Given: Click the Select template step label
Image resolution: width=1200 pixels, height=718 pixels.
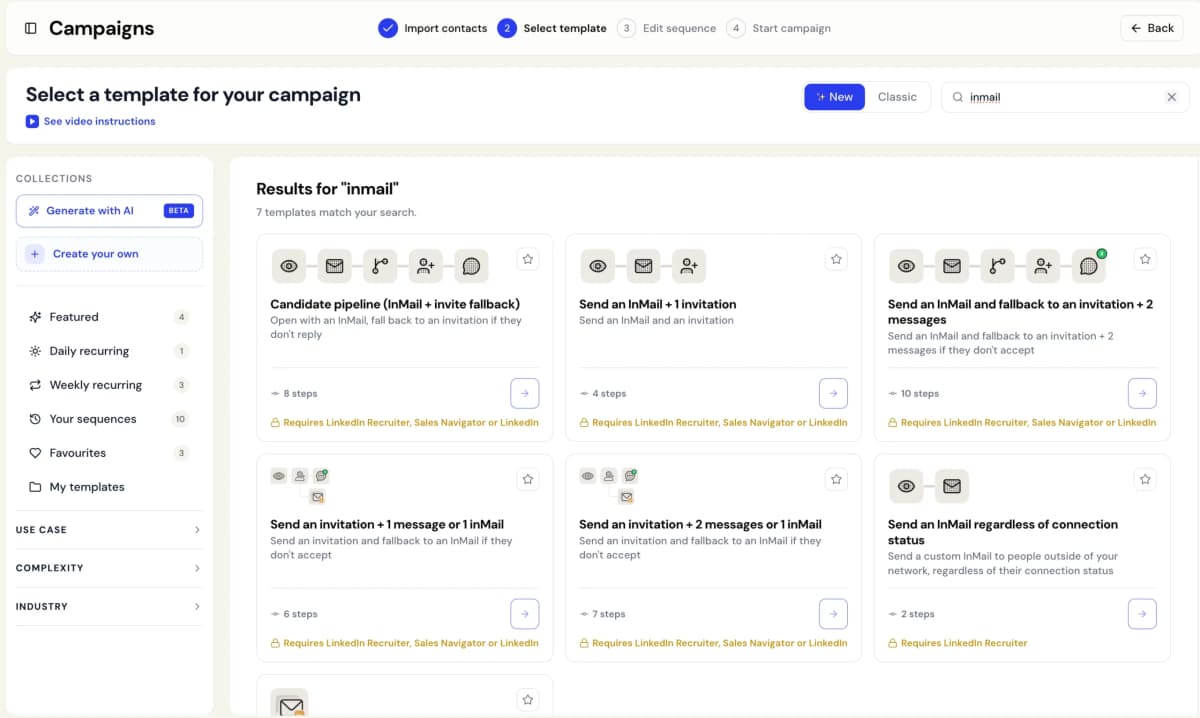Looking at the screenshot, I should pos(565,28).
